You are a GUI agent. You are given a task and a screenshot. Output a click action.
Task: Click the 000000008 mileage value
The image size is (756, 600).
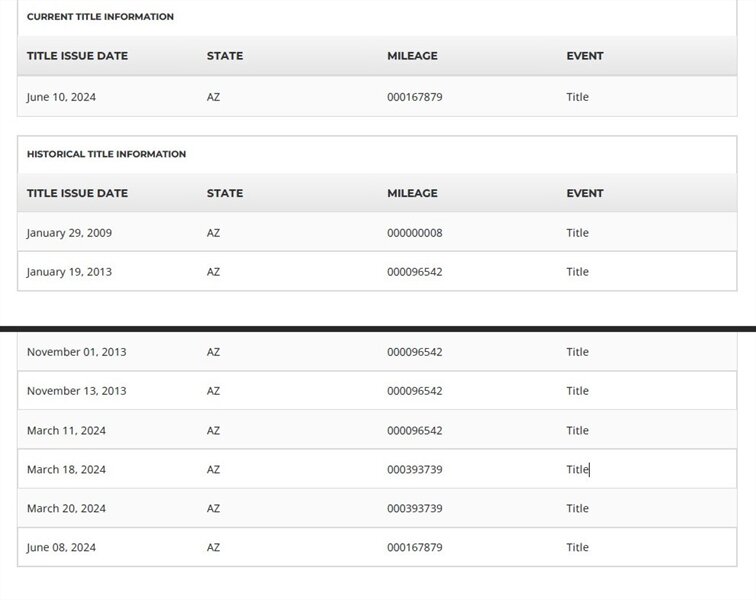tap(414, 233)
